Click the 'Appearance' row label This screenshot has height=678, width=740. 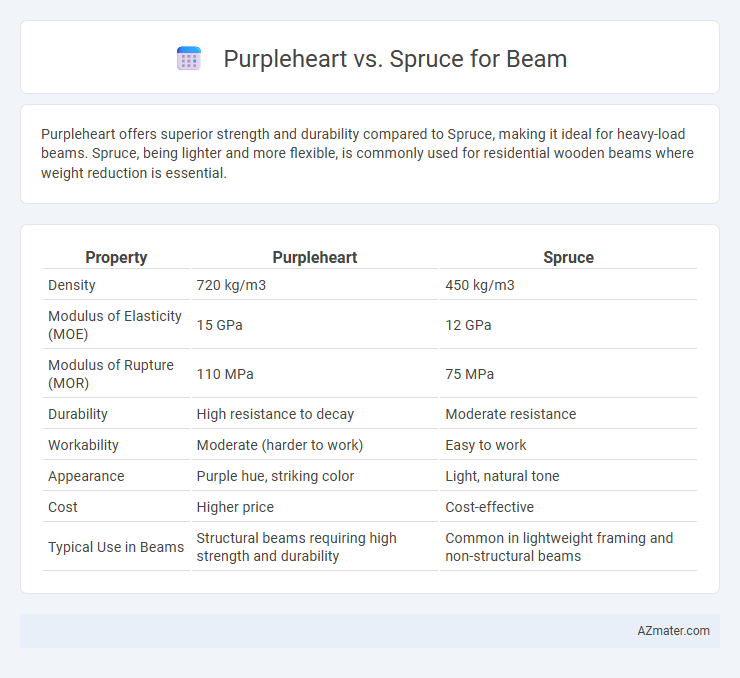pyautogui.click(x=86, y=476)
